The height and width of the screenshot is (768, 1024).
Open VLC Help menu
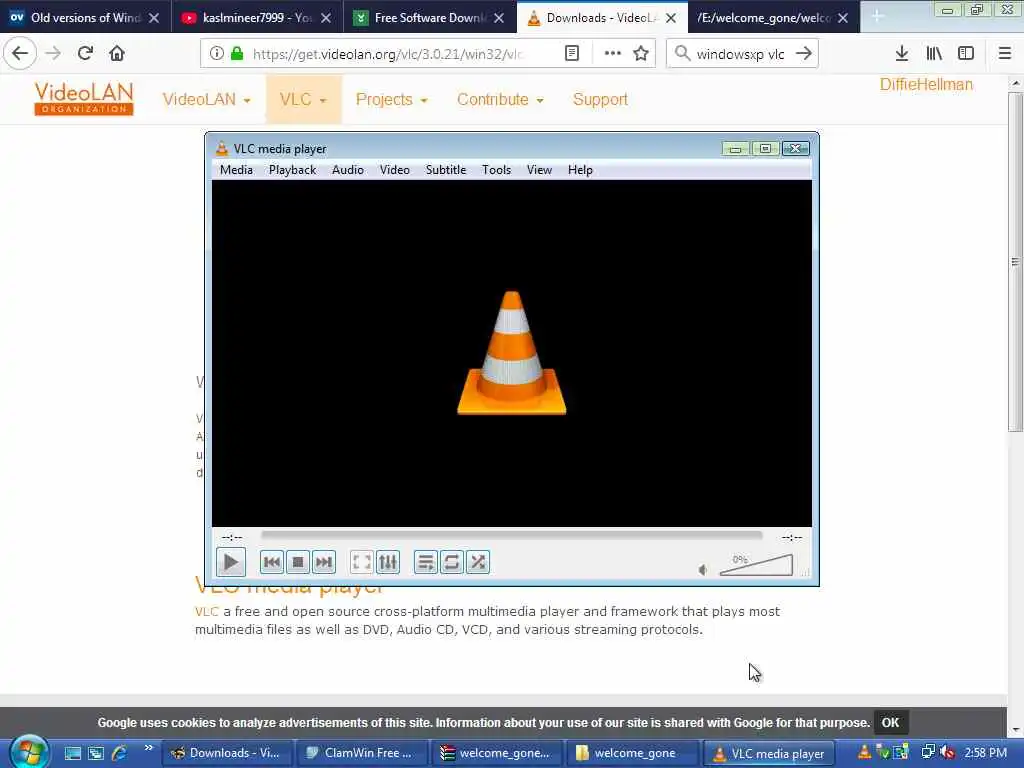pos(580,170)
